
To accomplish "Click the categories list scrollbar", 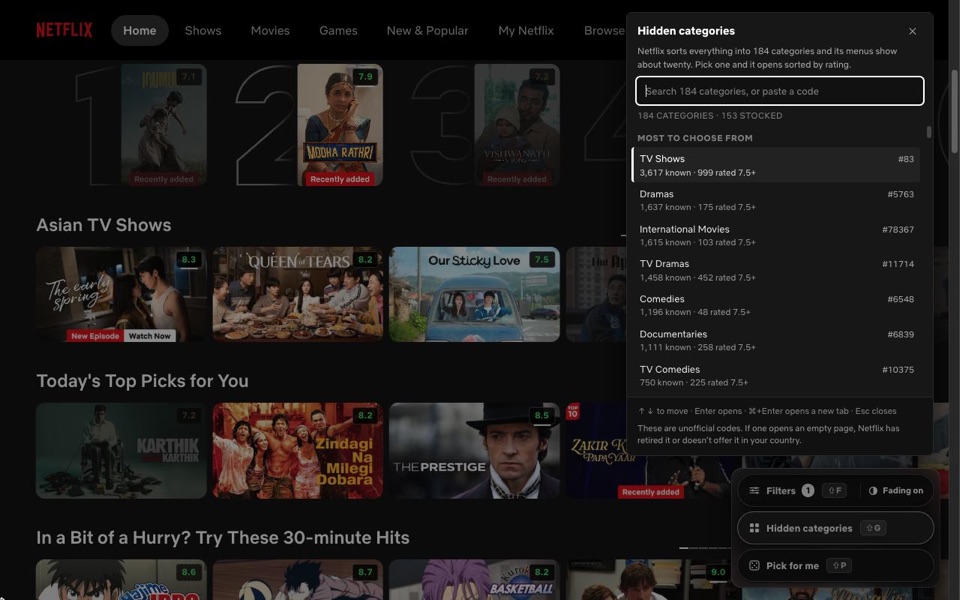I will point(929,132).
